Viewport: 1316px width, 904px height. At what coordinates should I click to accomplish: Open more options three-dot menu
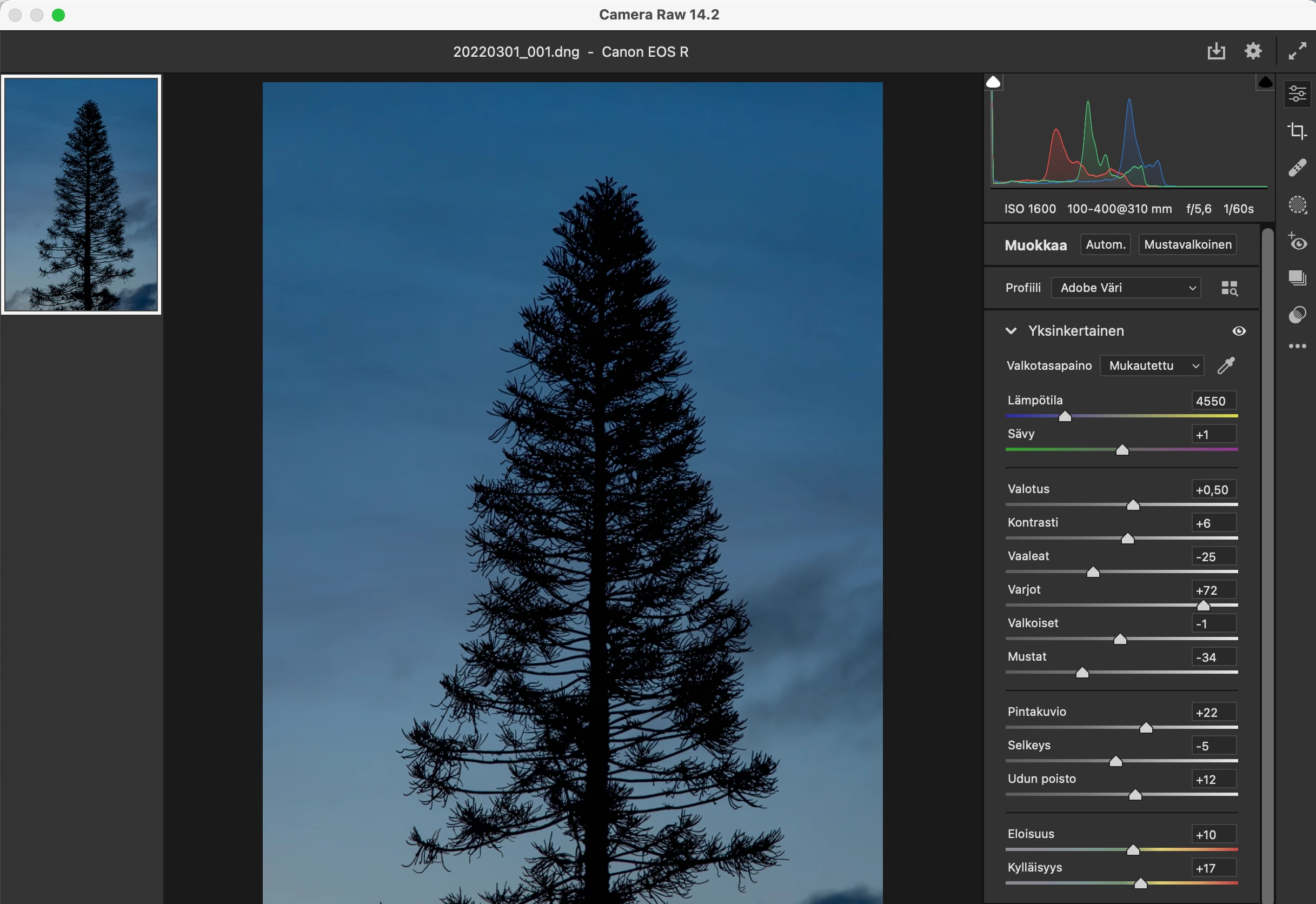1297,346
